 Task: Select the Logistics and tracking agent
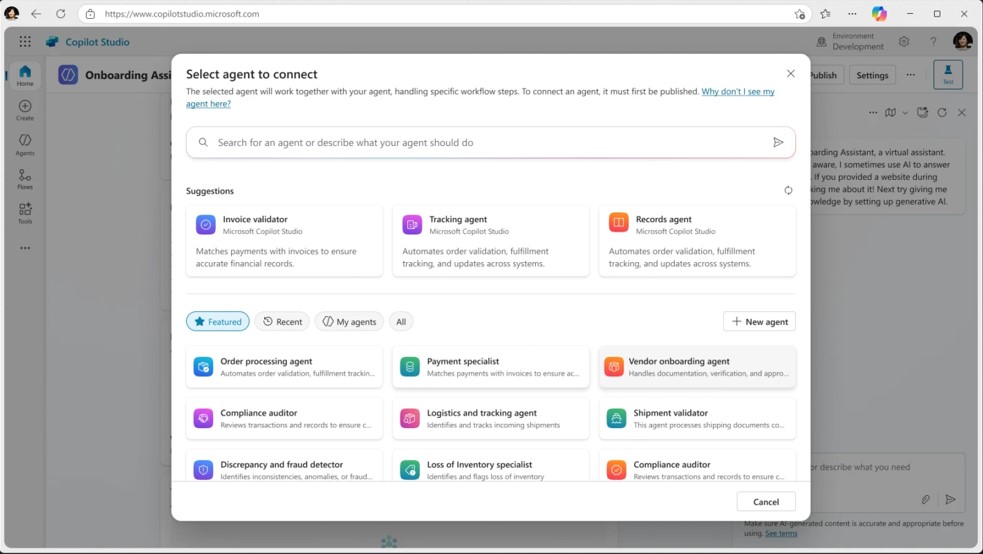coord(491,418)
